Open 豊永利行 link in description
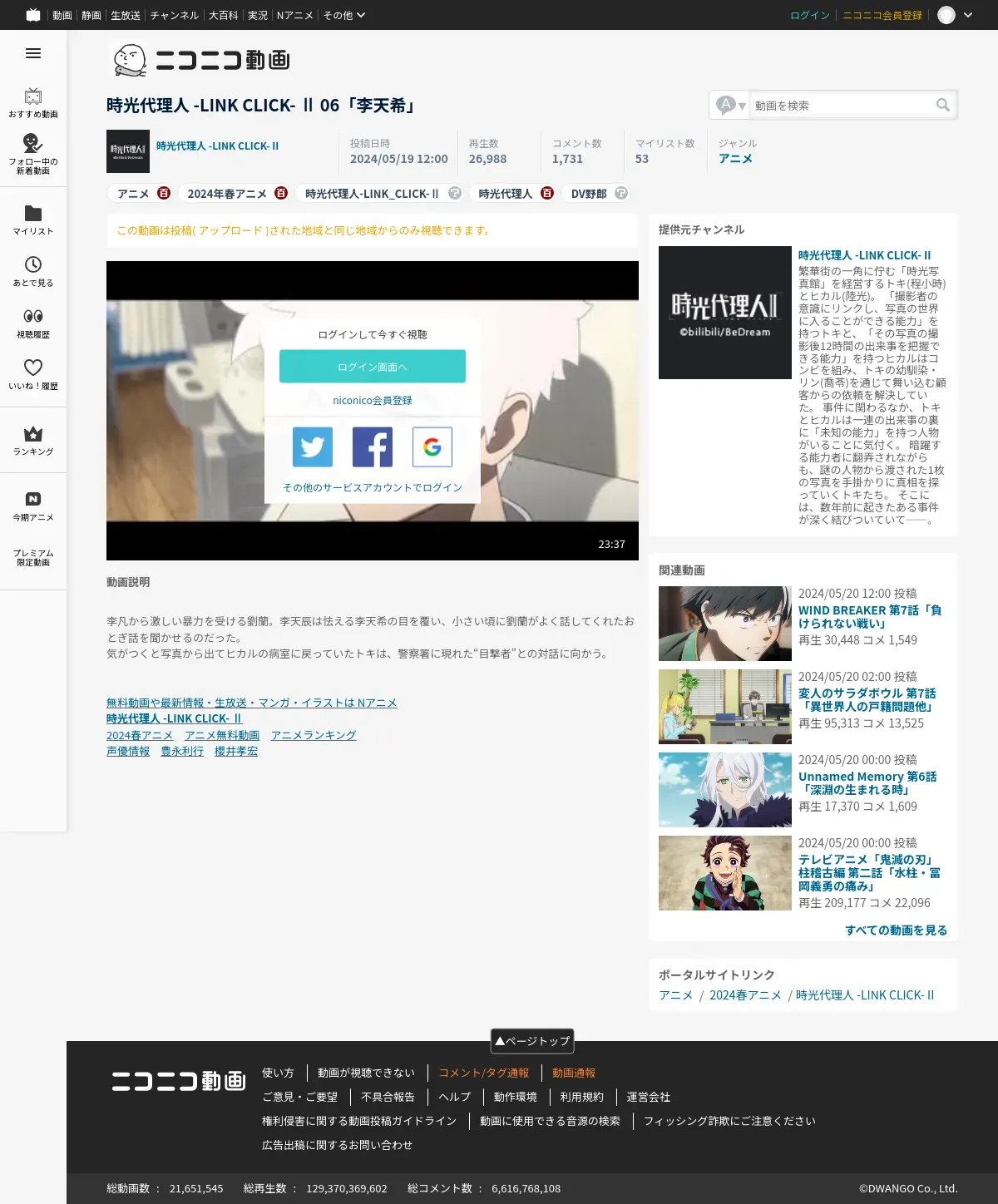 (x=182, y=751)
